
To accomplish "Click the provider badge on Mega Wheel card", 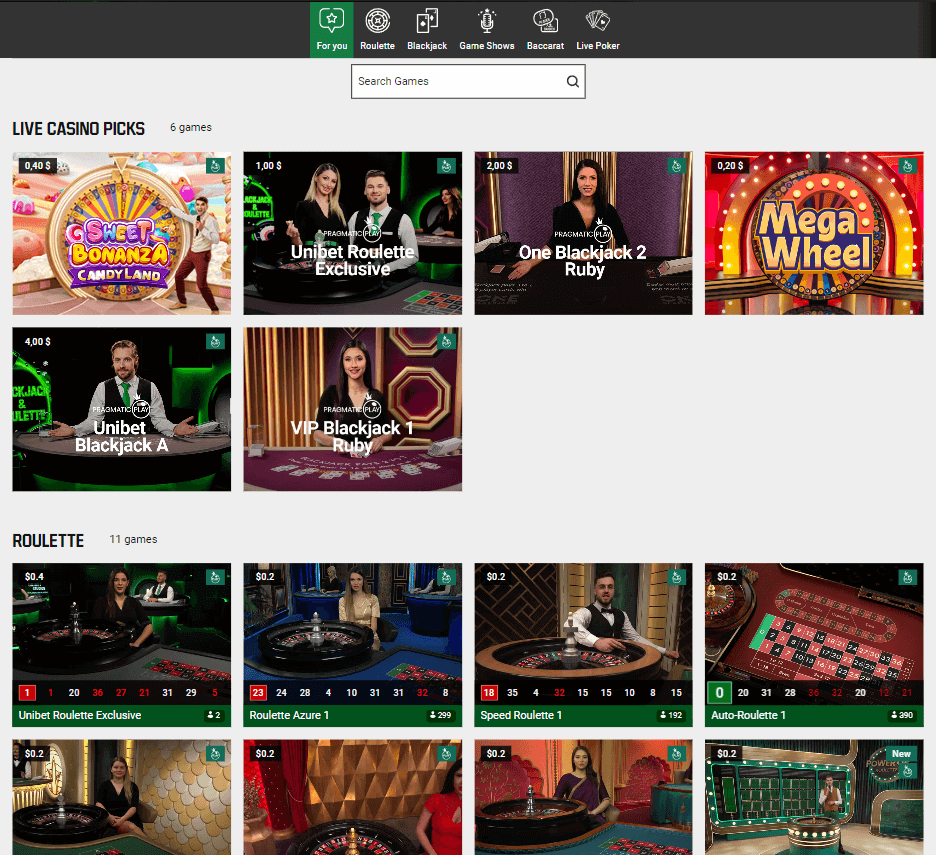I will point(907,166).
